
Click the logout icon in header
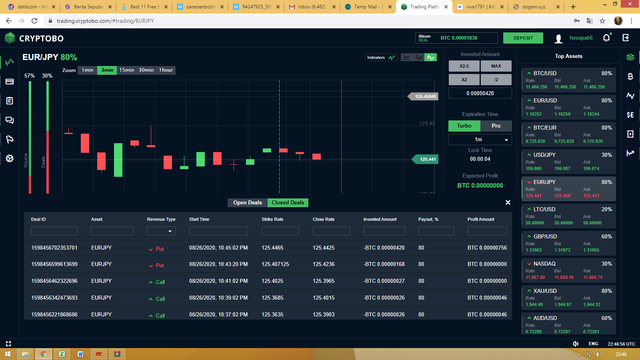pyautogui.click(x=626, y=38)
